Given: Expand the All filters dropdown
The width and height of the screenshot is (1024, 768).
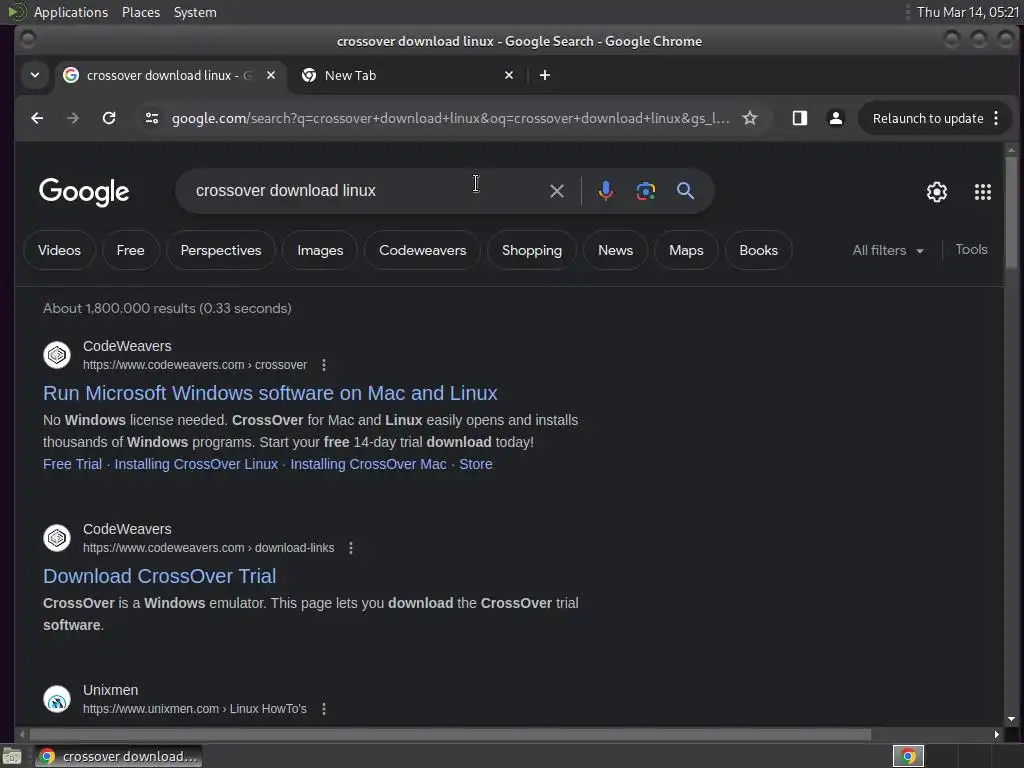Looking at the screenshot, I should click(x=888, y=251).
